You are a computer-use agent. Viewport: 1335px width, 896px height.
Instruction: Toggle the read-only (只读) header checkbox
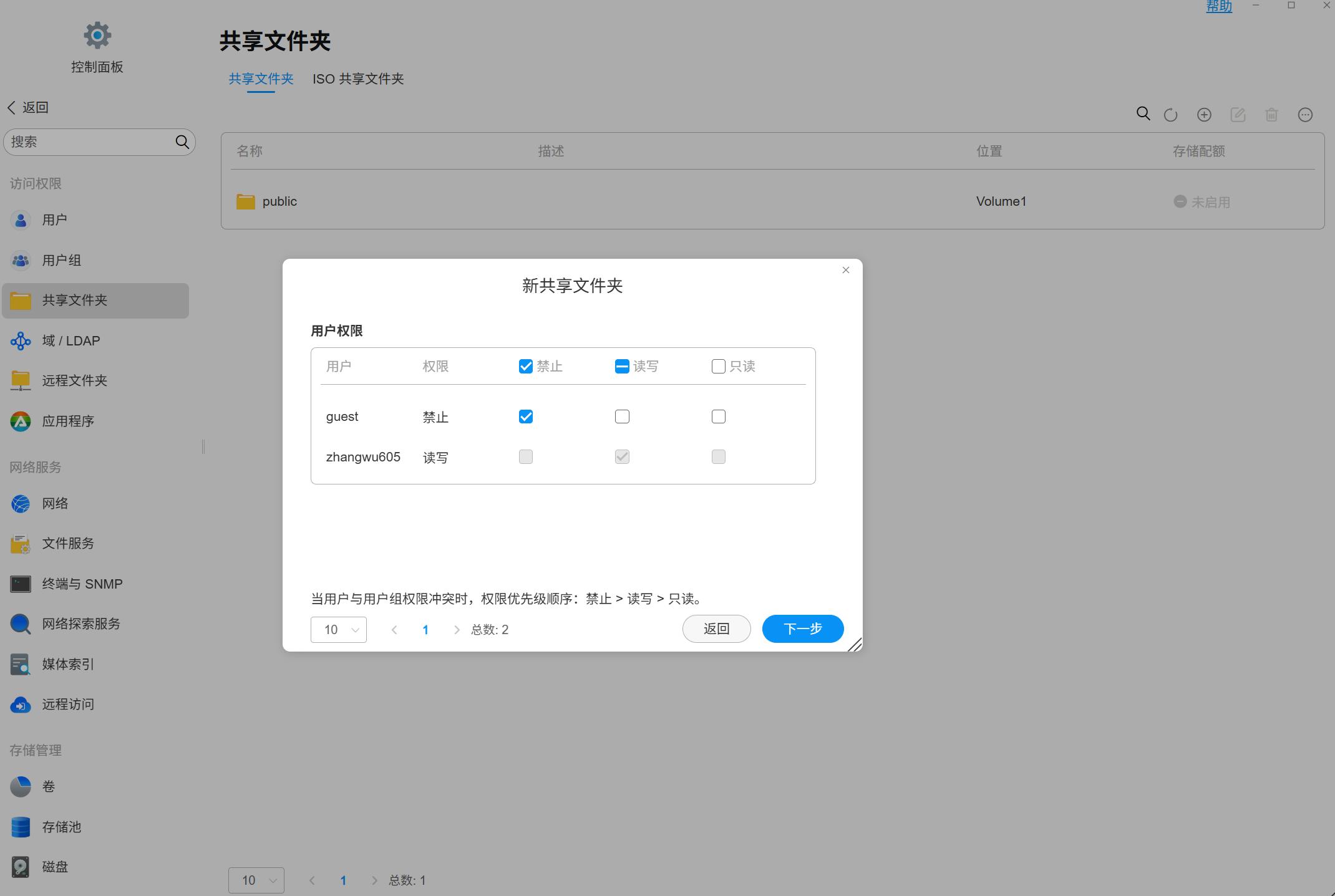coord(718,366)
